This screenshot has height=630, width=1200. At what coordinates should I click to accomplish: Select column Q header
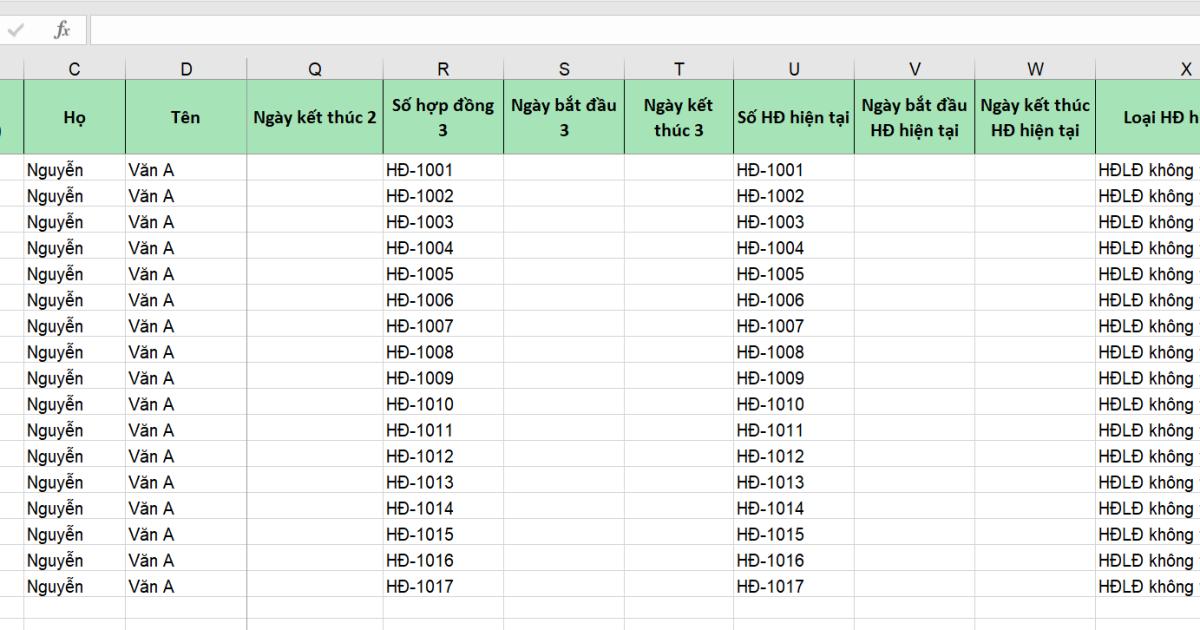[x=315, y=69]
